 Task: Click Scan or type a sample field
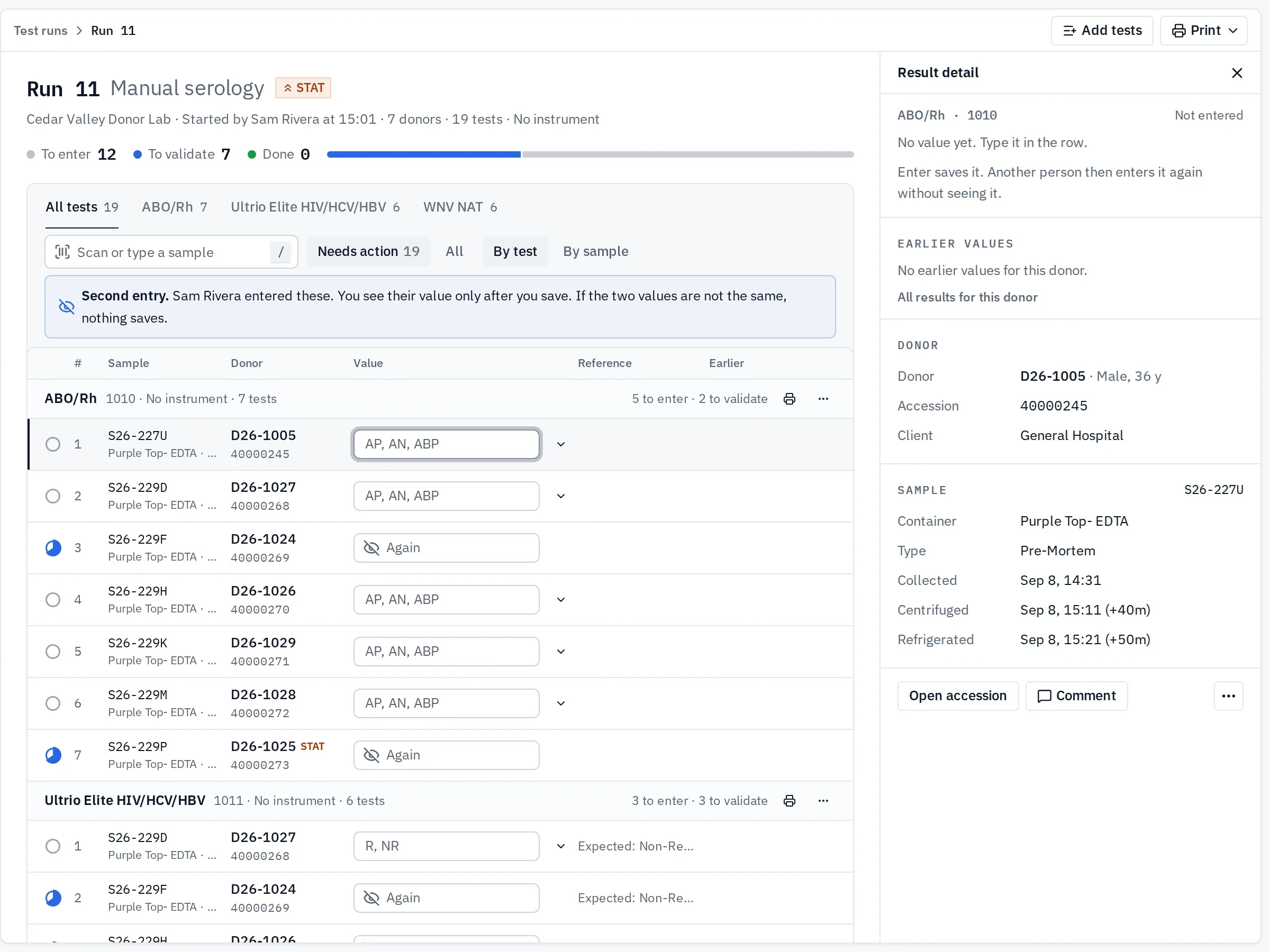pos(171,252)
